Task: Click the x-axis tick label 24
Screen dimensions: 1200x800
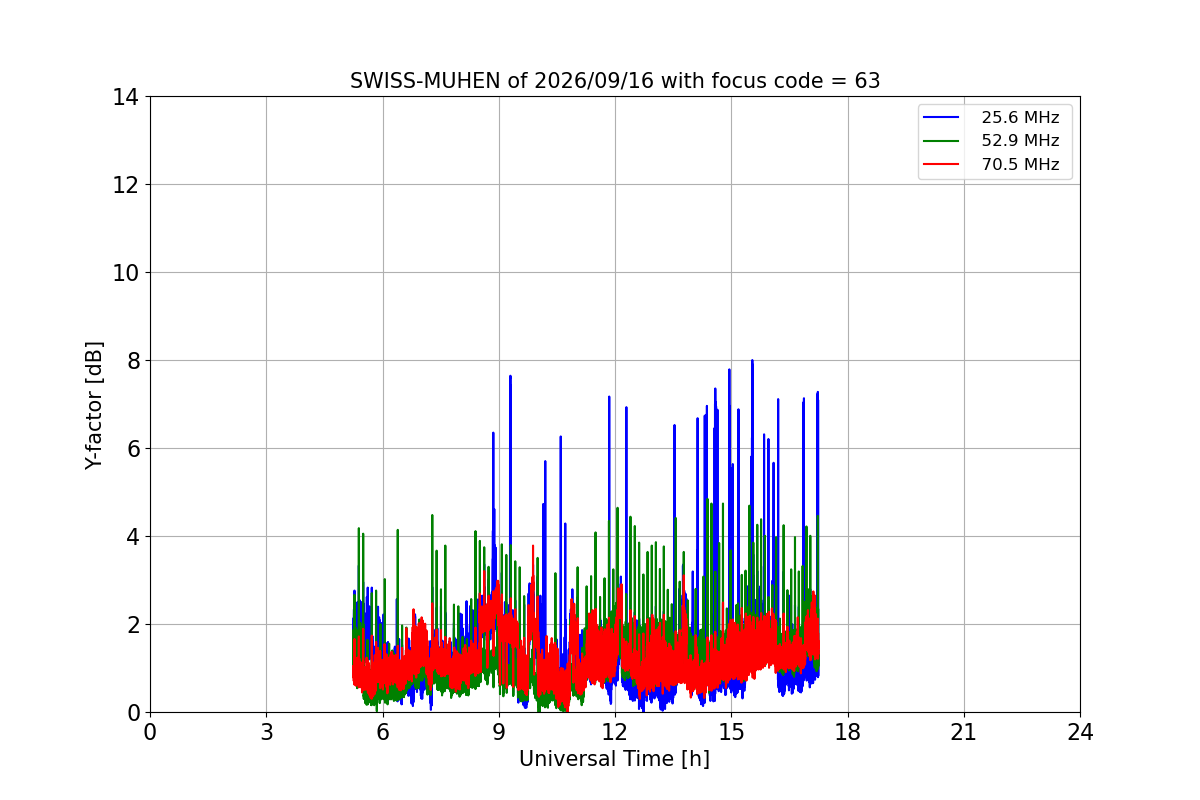Action: (1080, 732)
